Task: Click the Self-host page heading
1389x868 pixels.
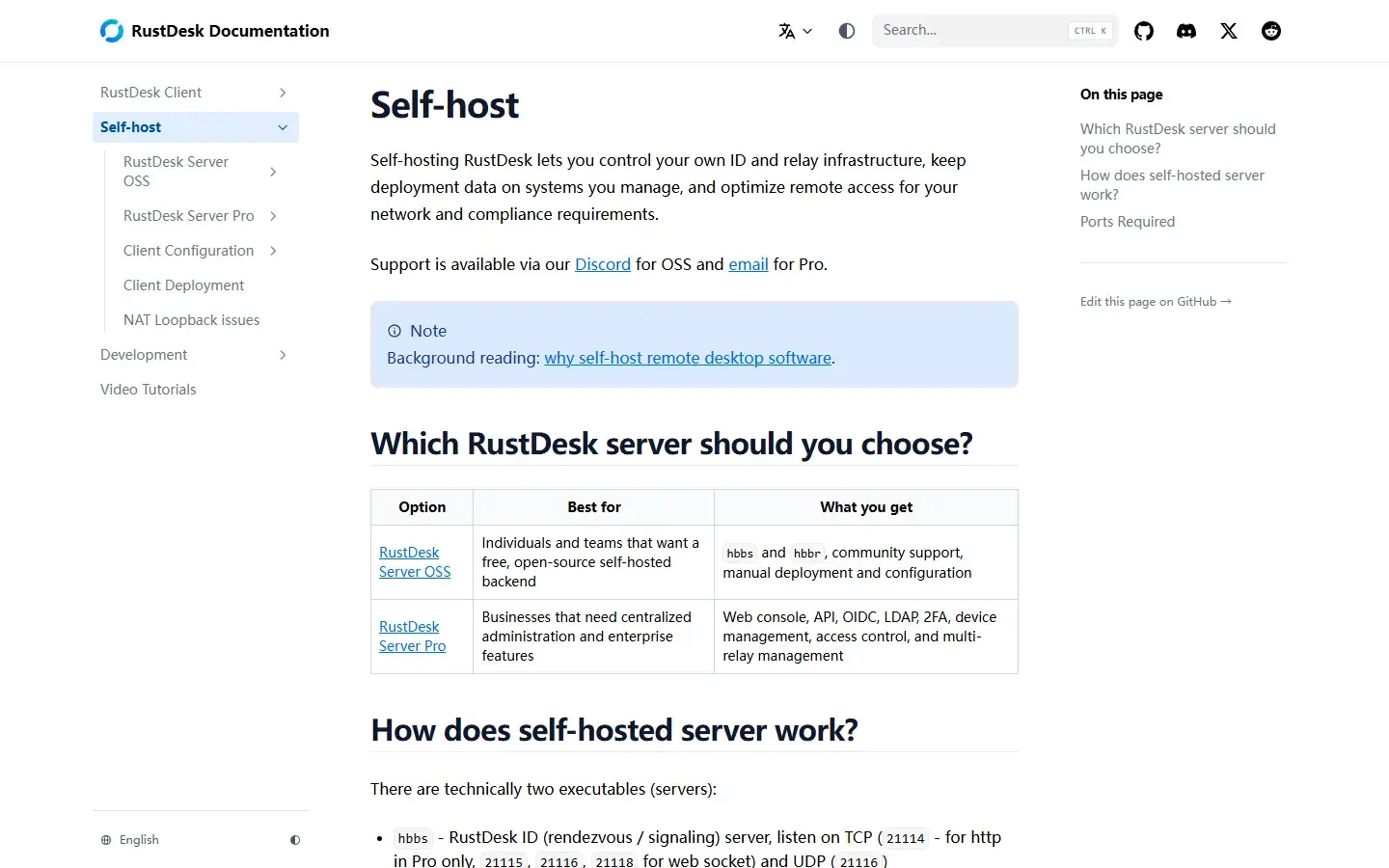Action: (x=445, y=105)
